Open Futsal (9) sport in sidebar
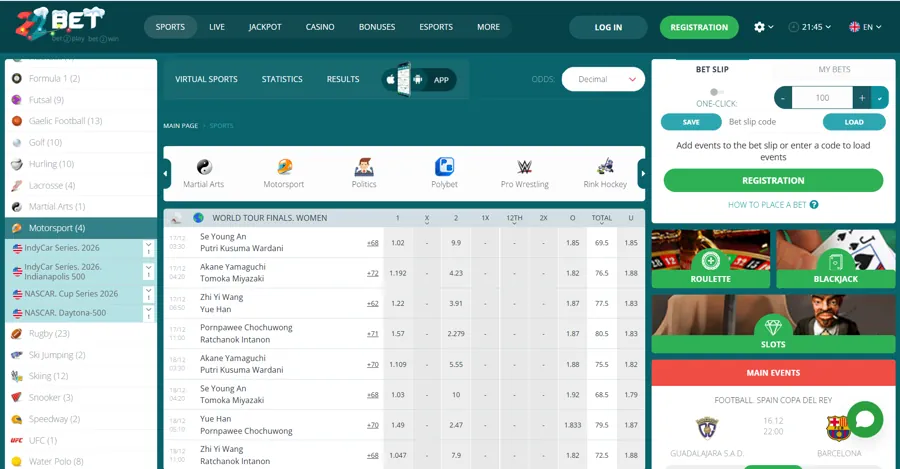Image resolution: width=900 pixels, height=469 pixels. (x=80, y=100)
